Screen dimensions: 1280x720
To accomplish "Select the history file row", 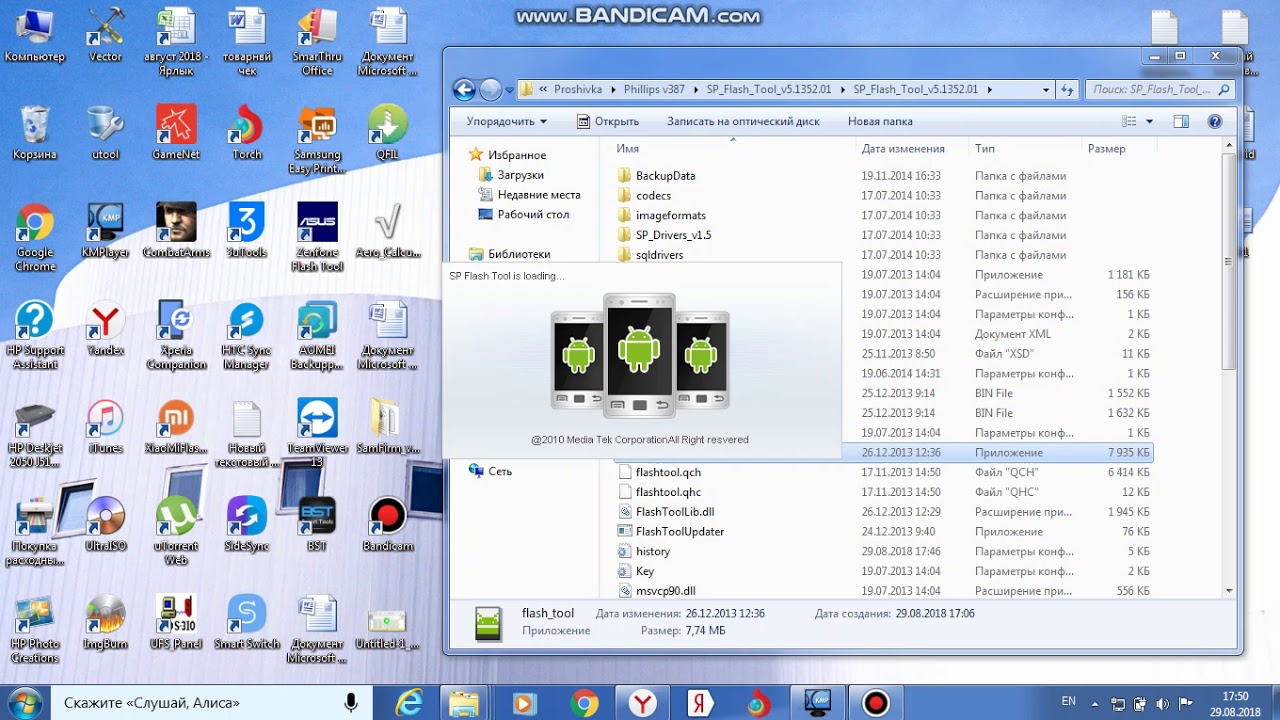I will [653, 551].
